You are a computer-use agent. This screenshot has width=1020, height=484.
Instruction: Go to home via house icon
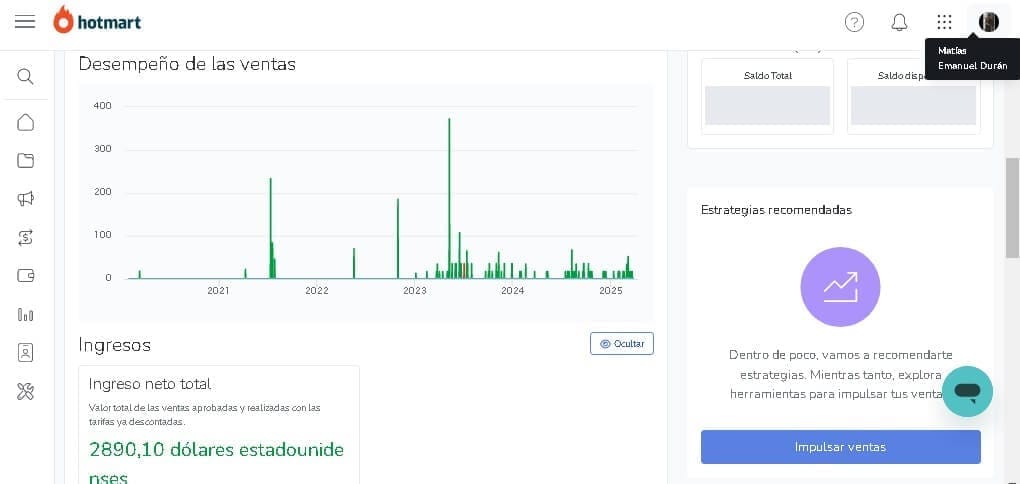coord(26,122)
